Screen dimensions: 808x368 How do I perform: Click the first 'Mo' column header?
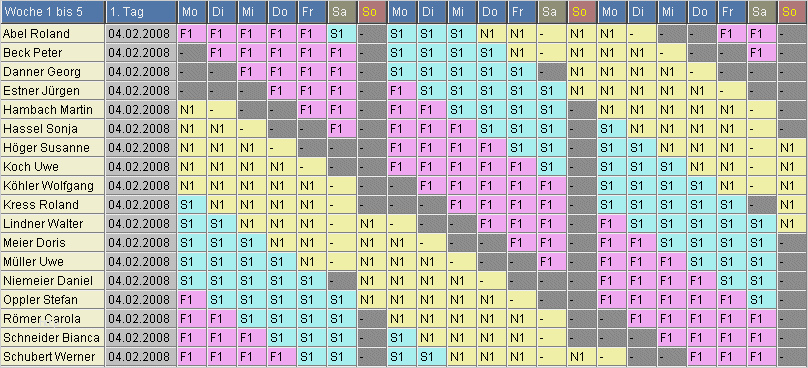192,12
